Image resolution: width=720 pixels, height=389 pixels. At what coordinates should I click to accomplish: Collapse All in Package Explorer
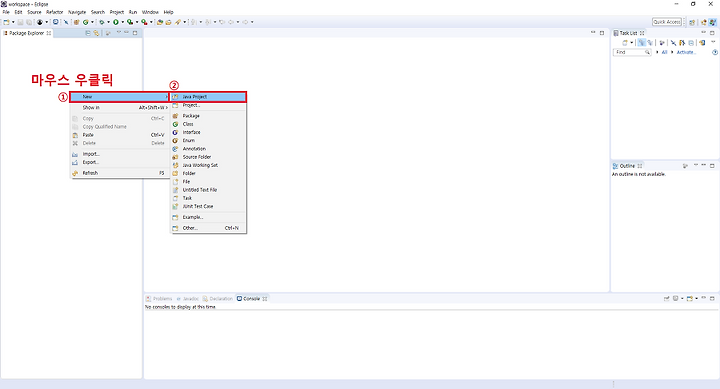coord(88,33)
